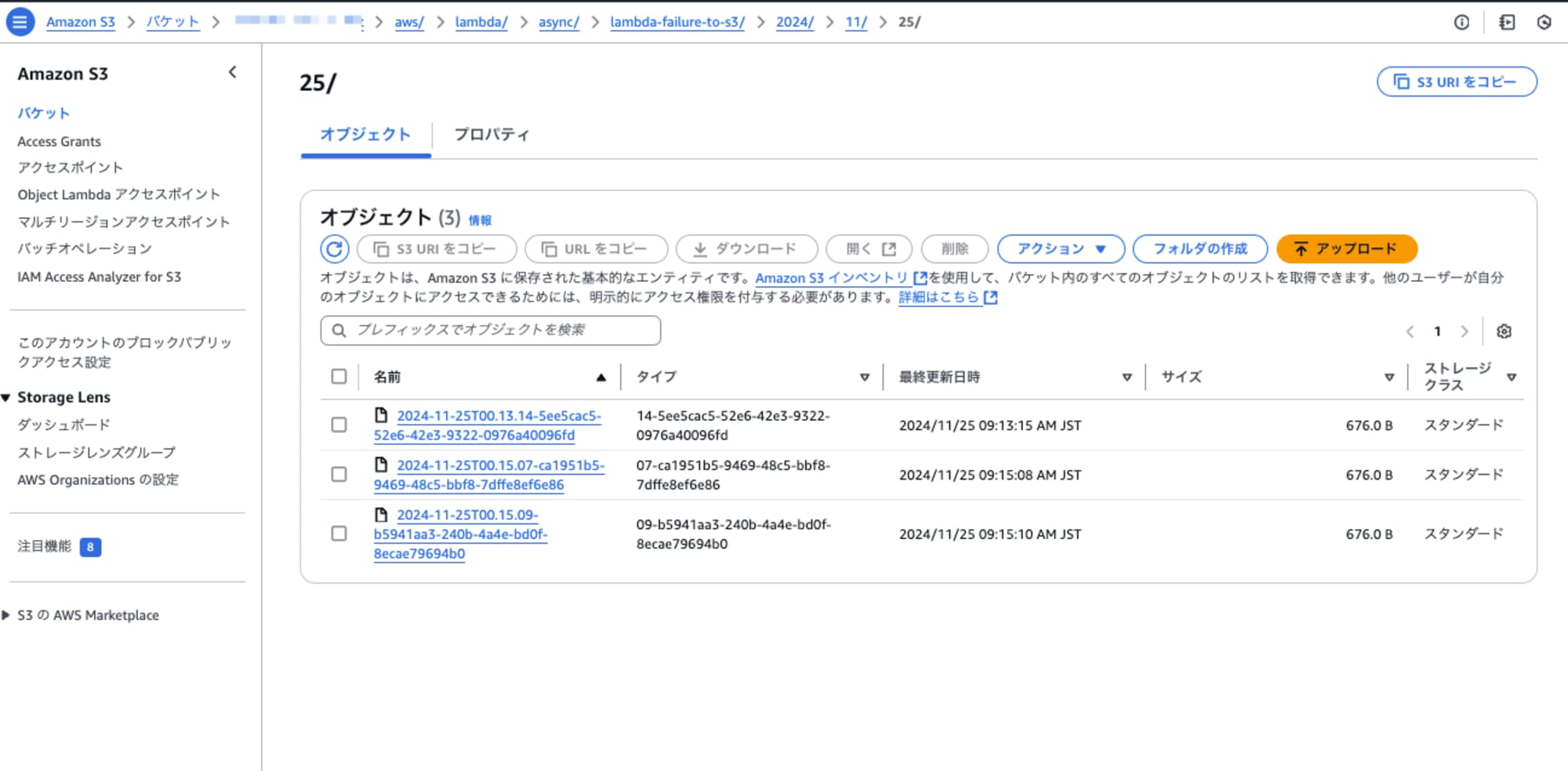Click the S3 URI をコピー button at top right
Image resolution: width=1568 pixels, height=771 pixels.
pos(1457,81)
